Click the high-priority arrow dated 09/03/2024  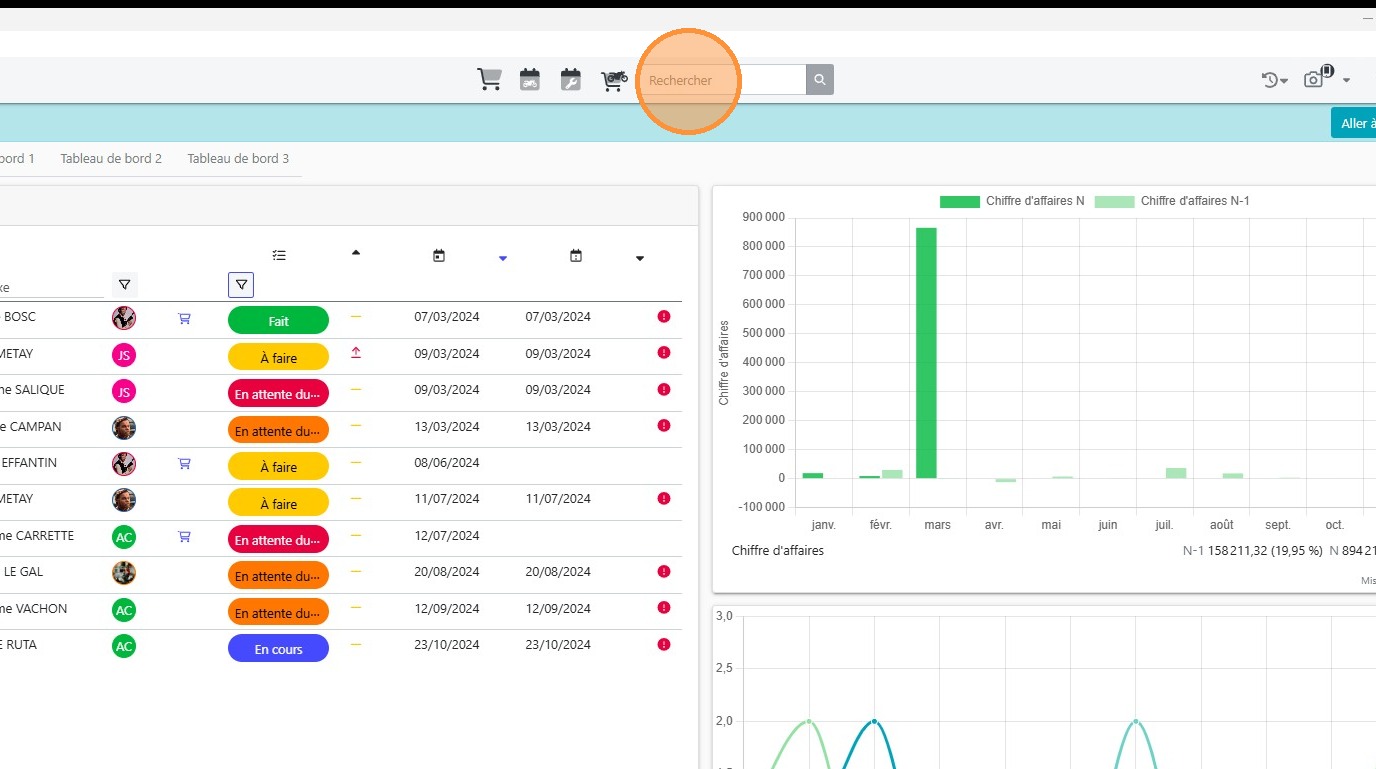(356, 353)
